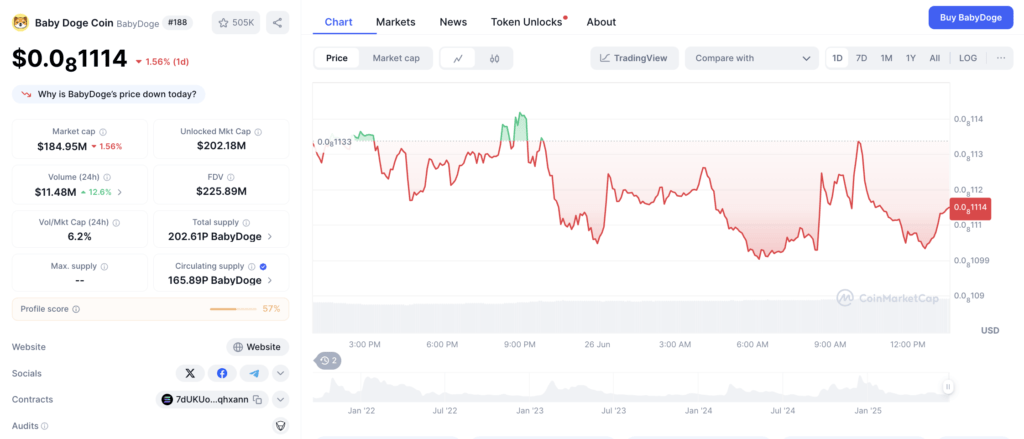Viewport: 1024px width, 439px height.
Task: Open the X (Twitter) social link
Action: (x=190, y=374)
